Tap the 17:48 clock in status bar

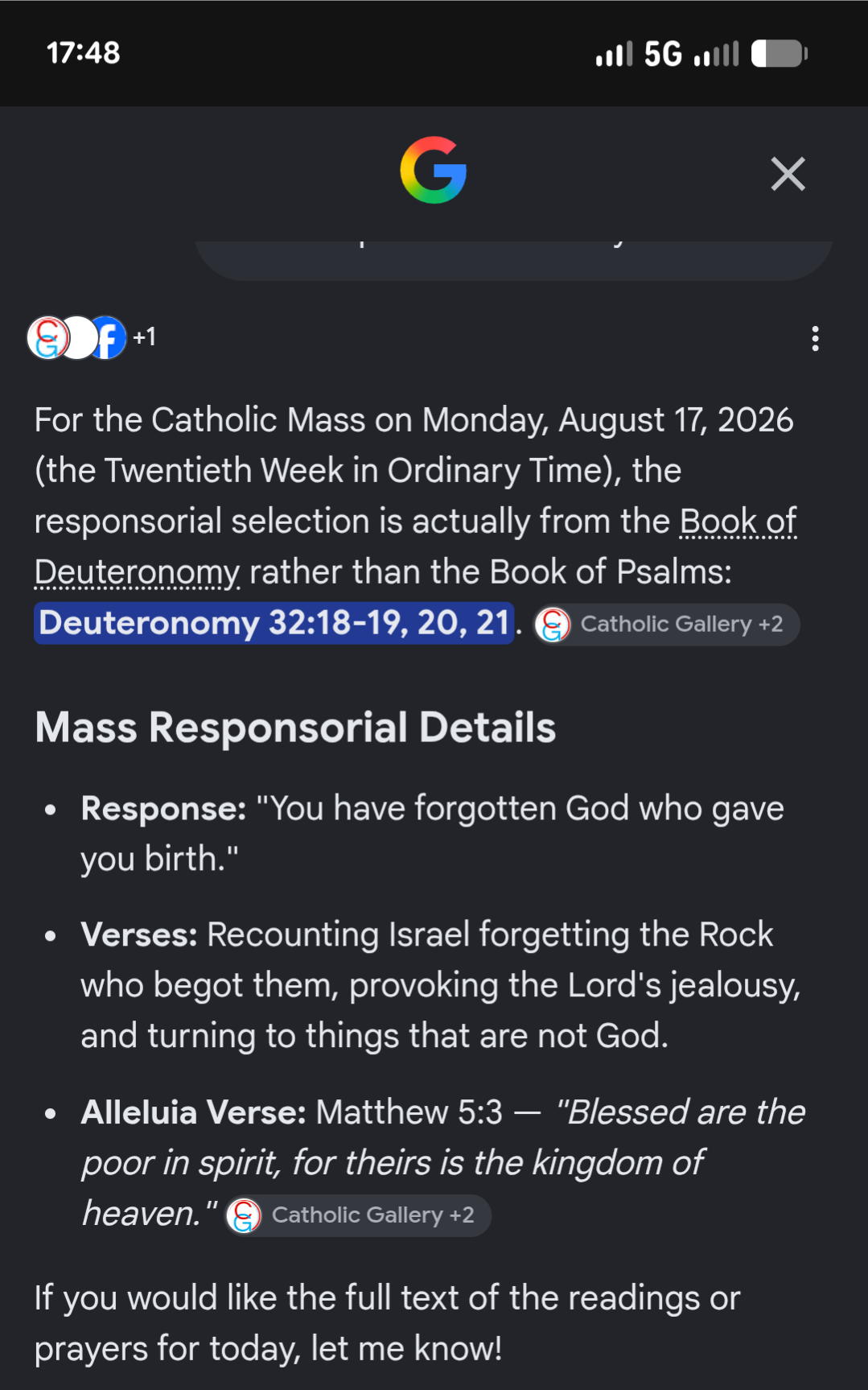pos(84,53)
